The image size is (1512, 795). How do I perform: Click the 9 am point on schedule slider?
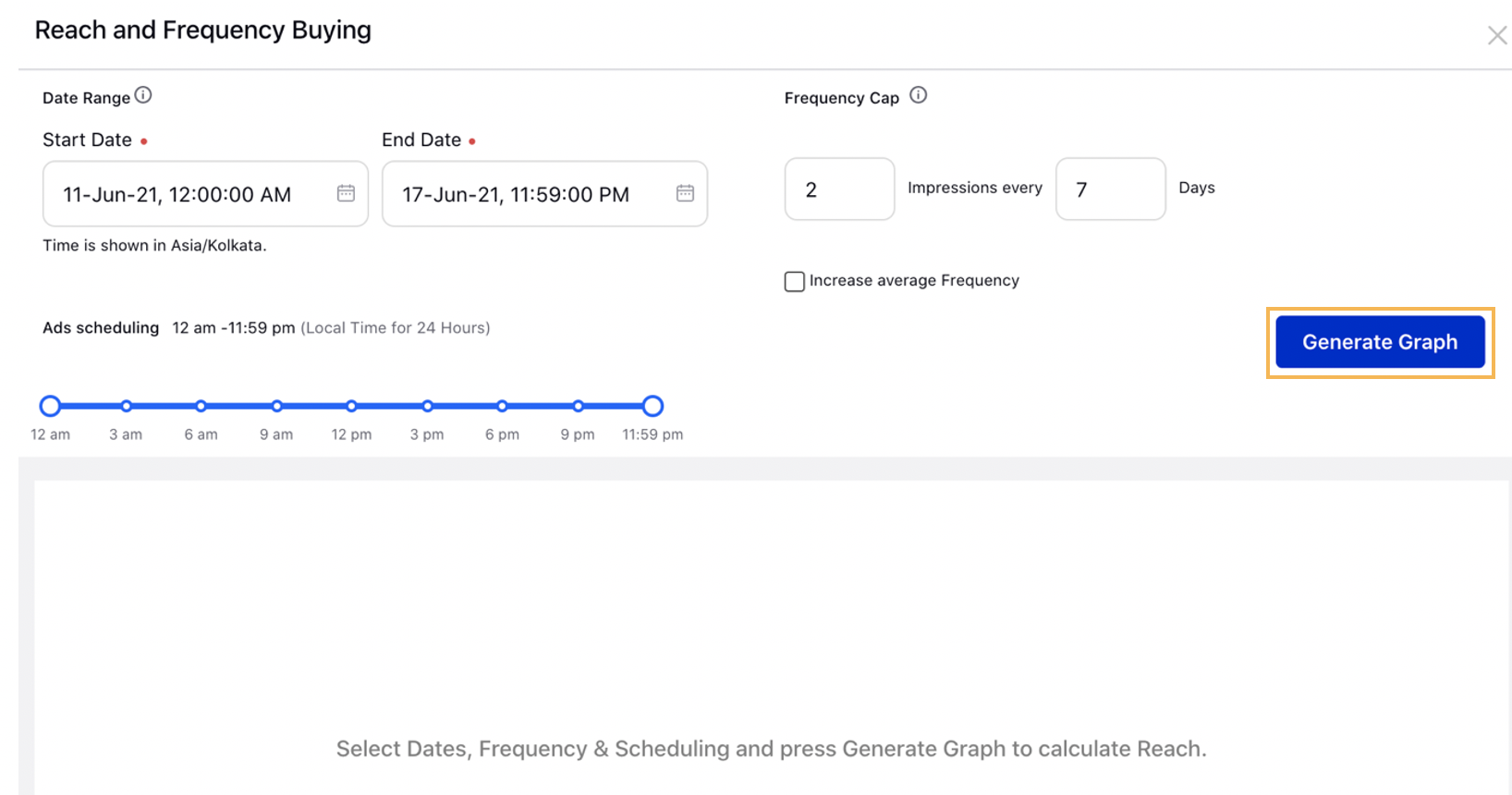point(276,406)
